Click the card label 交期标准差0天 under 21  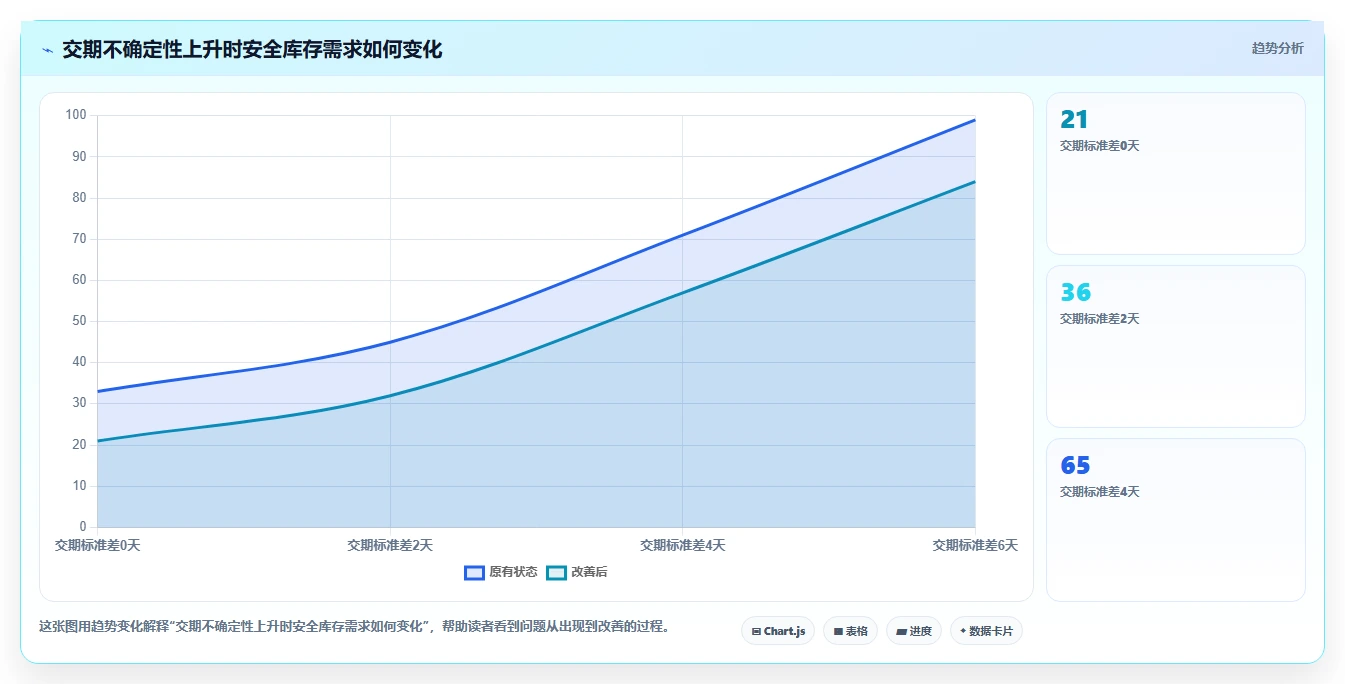(x=1100, y=146)
